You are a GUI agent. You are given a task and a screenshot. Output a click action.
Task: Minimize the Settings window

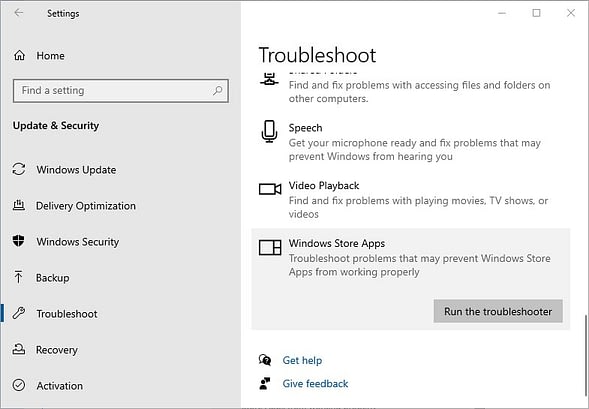click(x=502, y=13)
